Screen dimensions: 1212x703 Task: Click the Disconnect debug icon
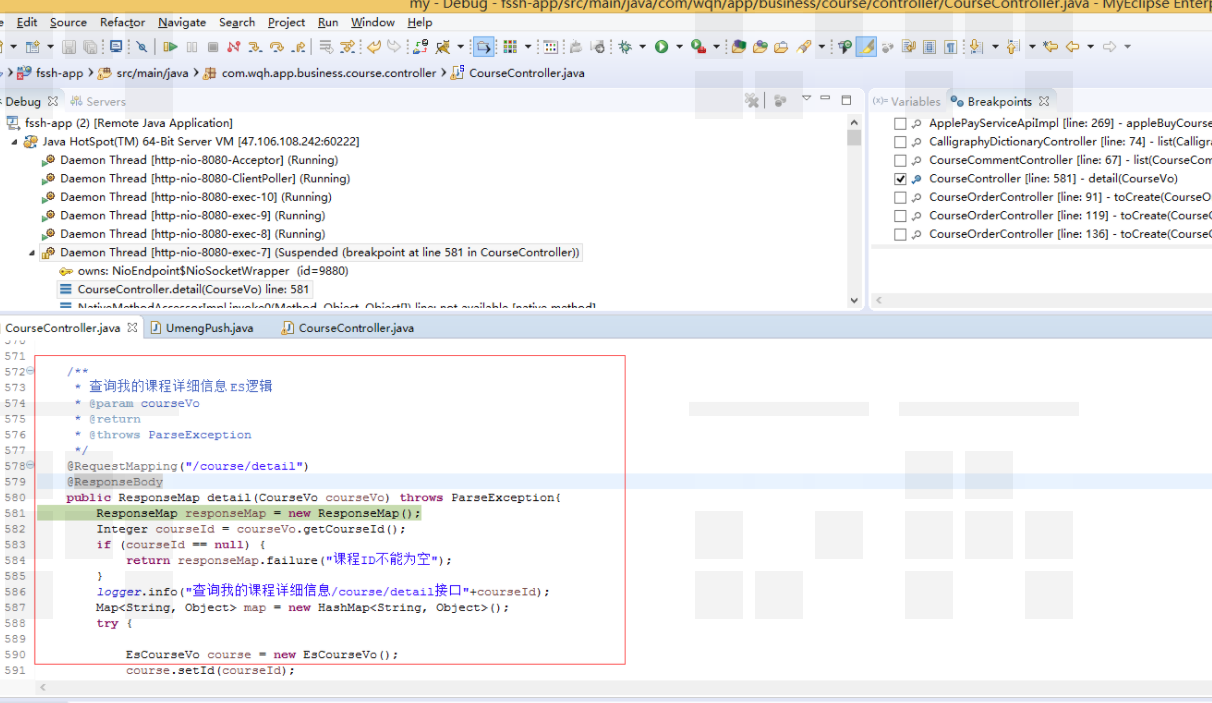[x=233, y=46]
